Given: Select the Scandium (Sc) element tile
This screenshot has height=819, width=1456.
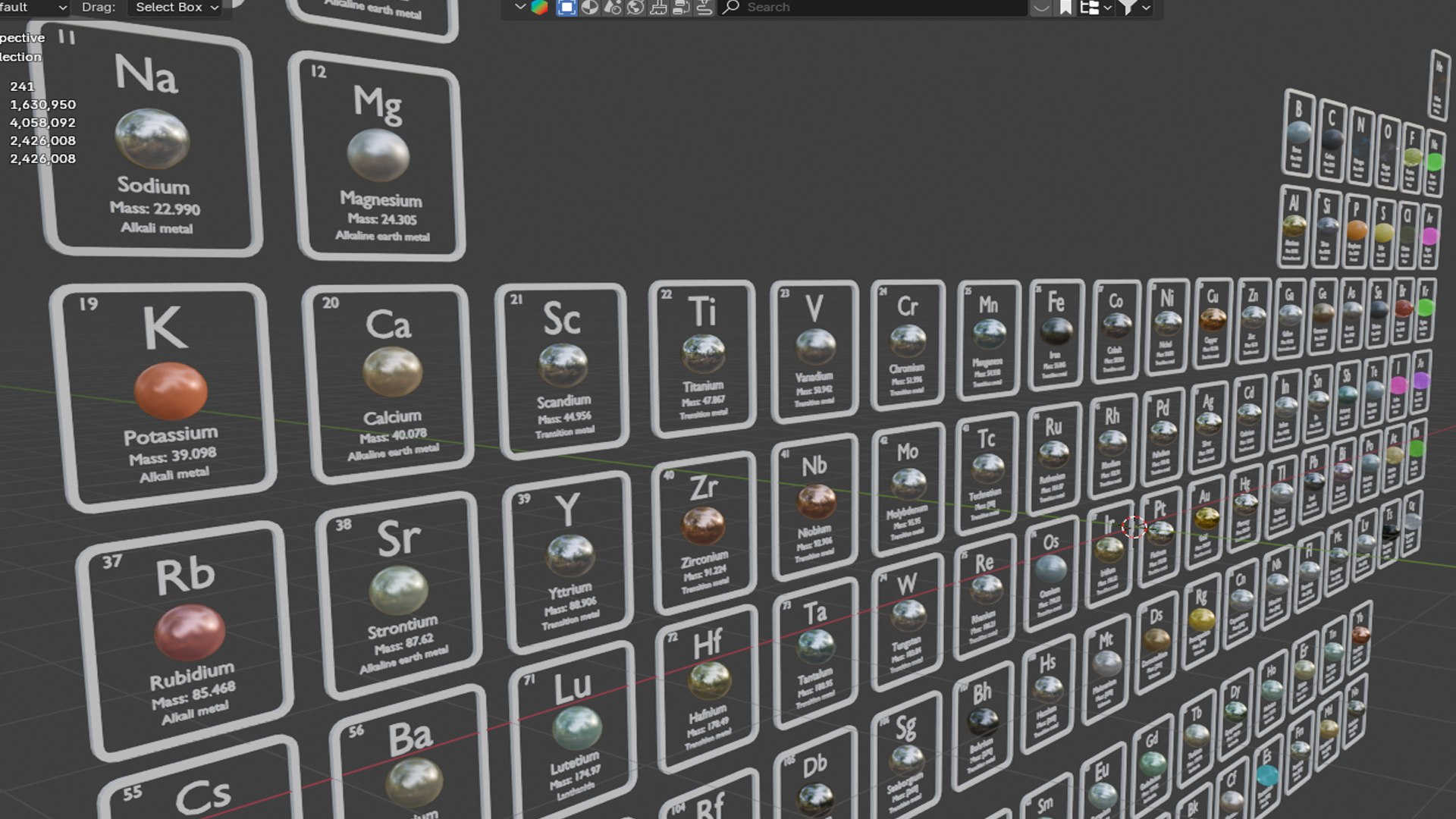Looking at the screenshot, I should click(562, 370).
